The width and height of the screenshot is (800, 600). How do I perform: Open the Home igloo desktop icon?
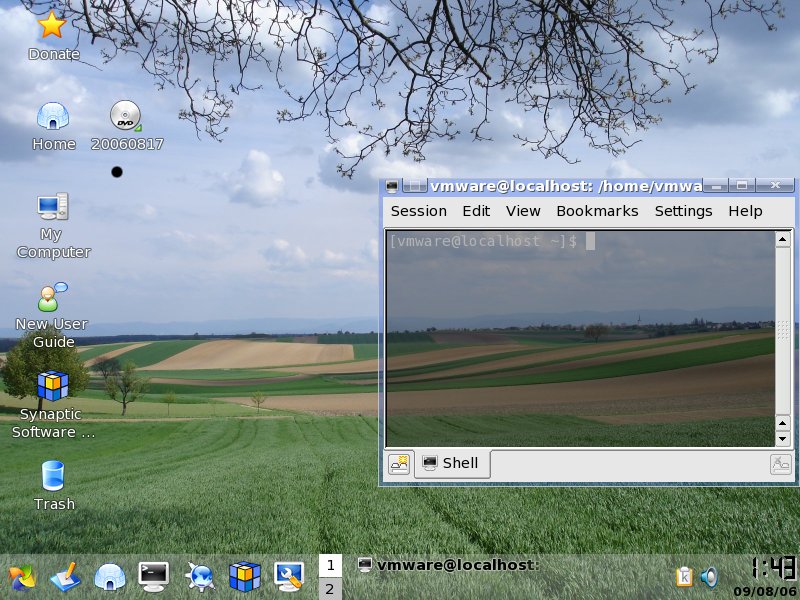click(x=53, y=116)
